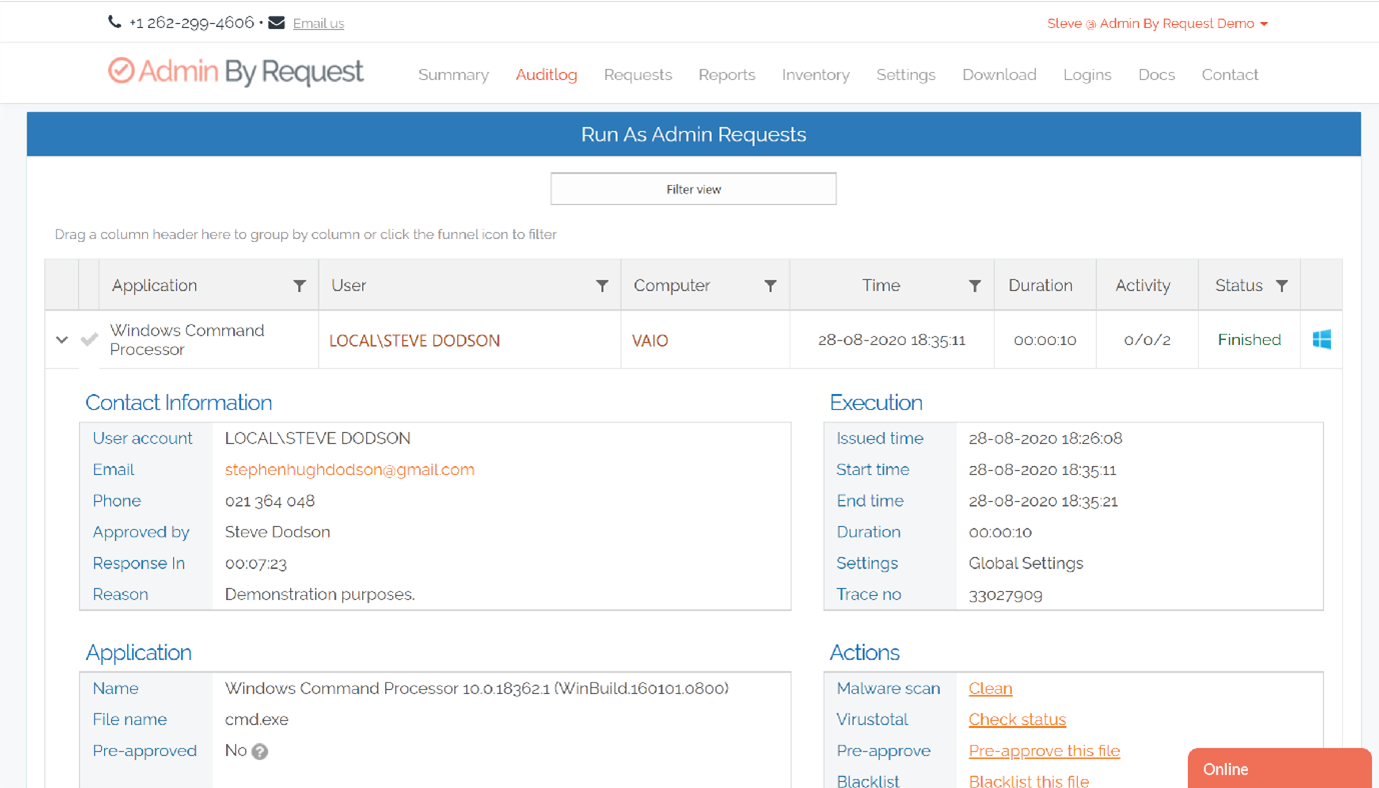Click the Blacklist this file link
The width and height of the screenshot is (1379, 788).
(1029, 780)
